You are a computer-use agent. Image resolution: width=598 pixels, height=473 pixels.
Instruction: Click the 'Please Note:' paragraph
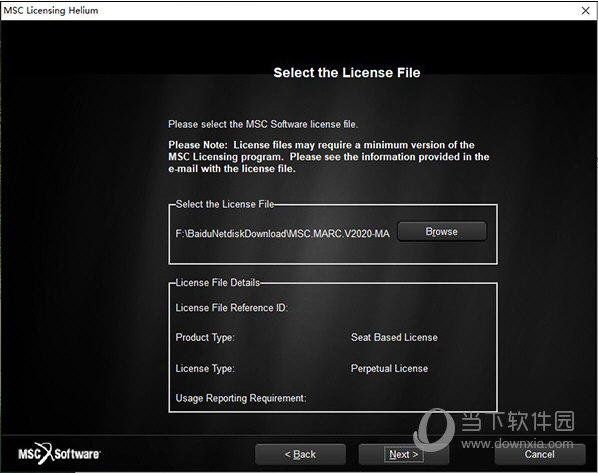(x=329, y=157)
